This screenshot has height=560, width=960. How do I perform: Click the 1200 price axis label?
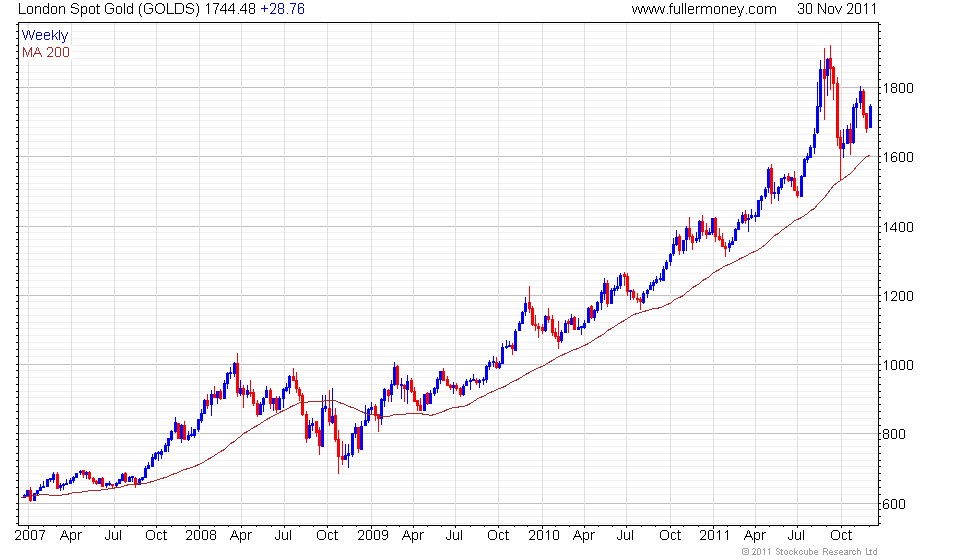tap(898, 296)
